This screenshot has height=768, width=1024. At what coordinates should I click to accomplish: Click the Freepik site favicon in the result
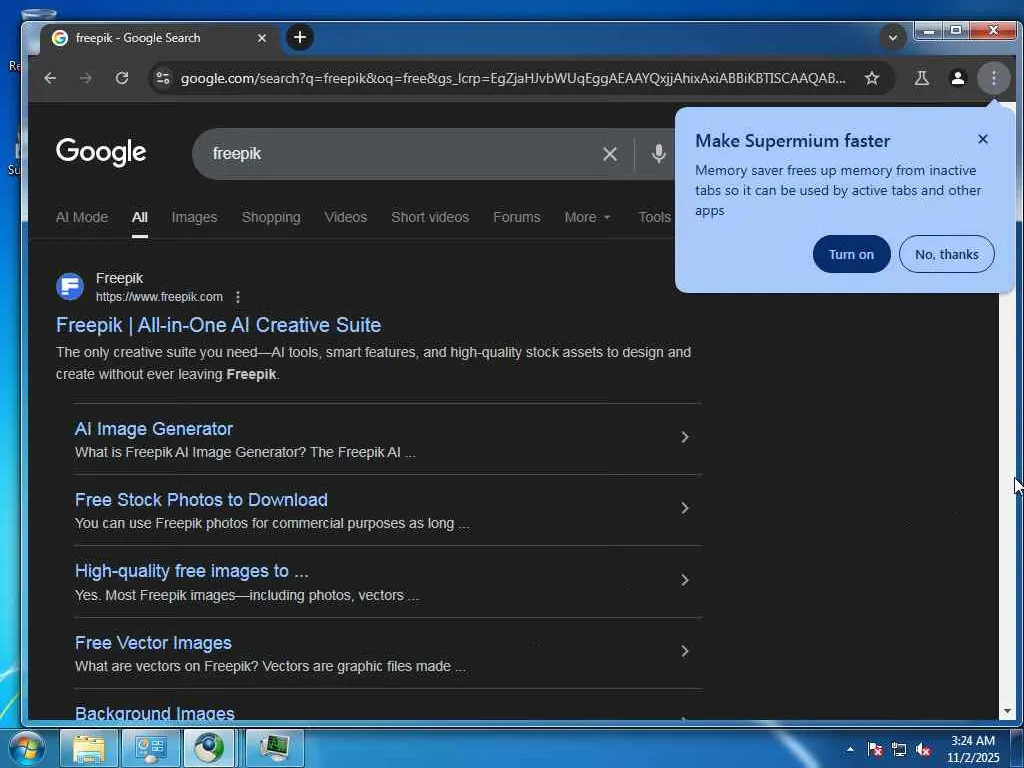(70, 286)
